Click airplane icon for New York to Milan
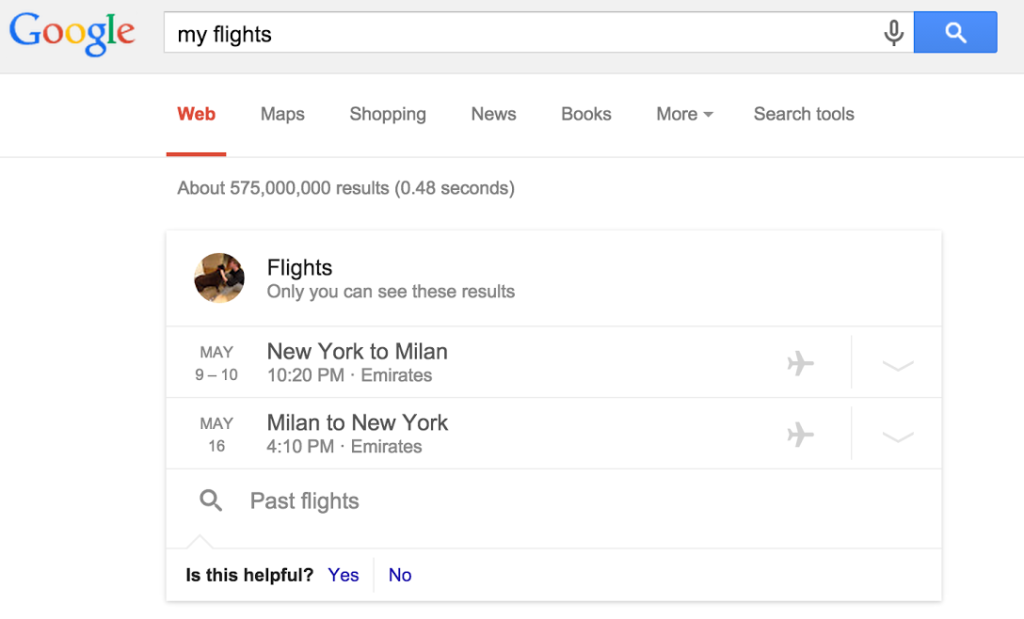 800,363
